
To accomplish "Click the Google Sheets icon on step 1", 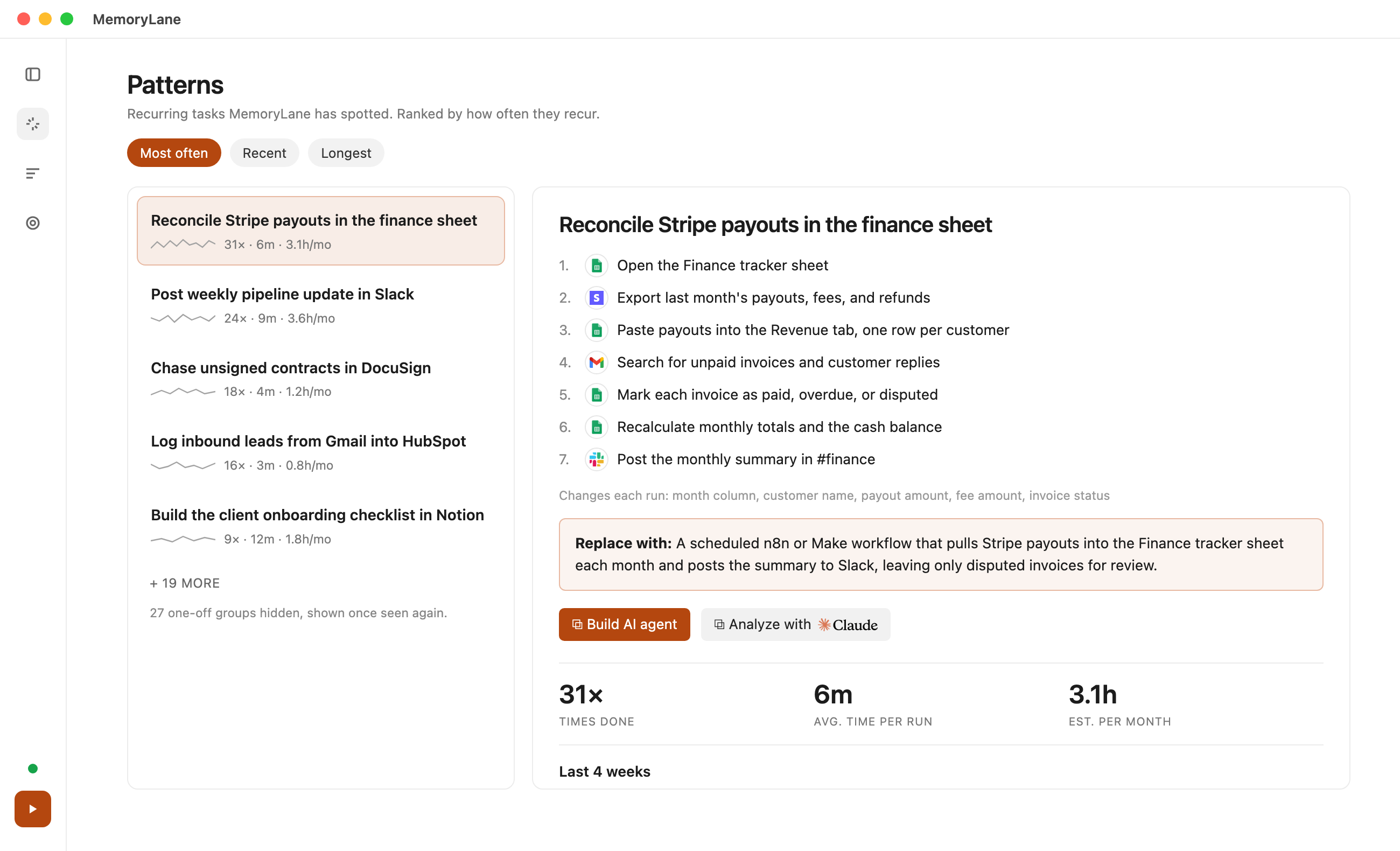I will pyautogui.click(x=596, y=266).
